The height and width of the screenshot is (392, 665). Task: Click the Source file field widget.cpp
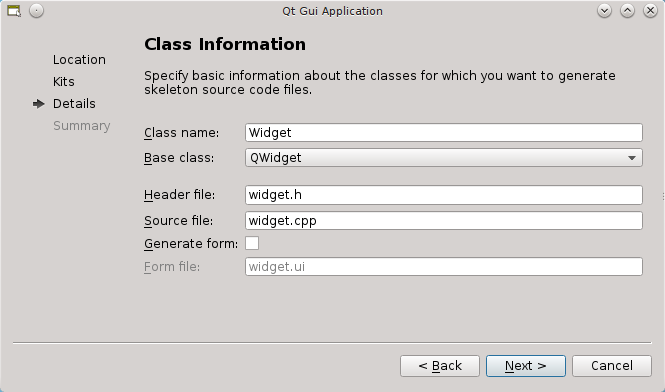click(x=444, y=221)
